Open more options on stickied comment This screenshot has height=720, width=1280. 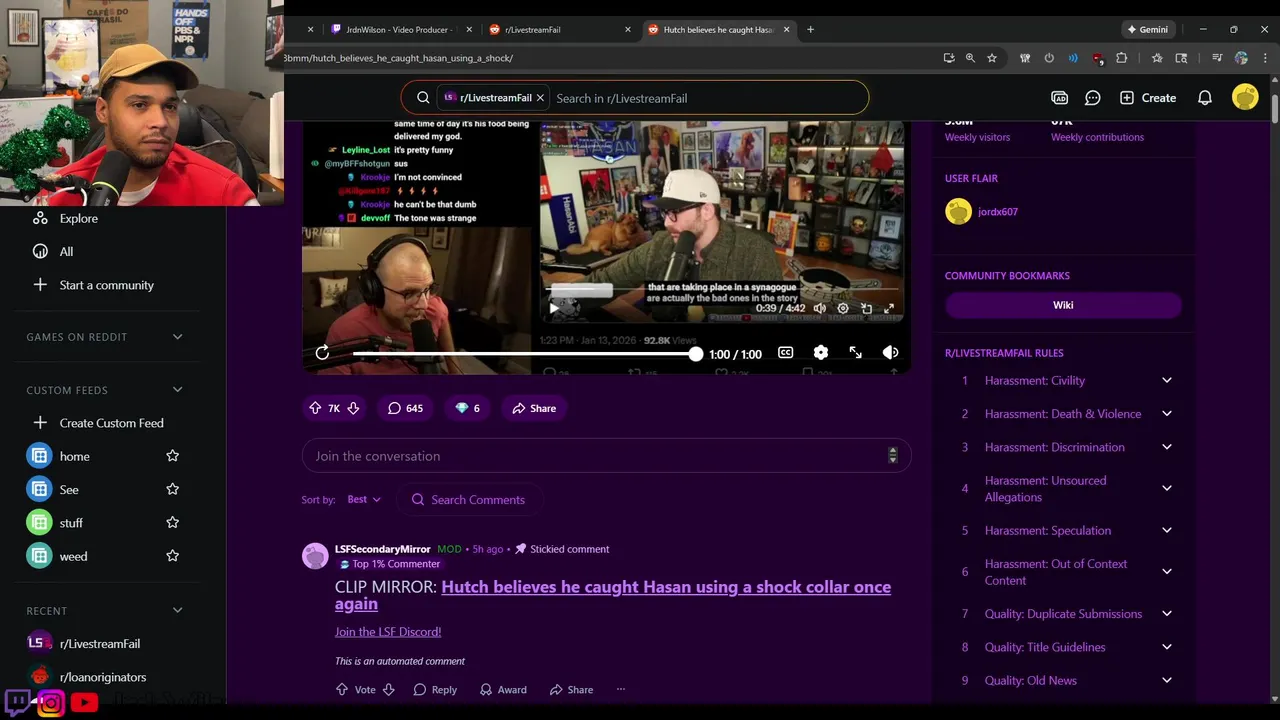click(621, 690)
